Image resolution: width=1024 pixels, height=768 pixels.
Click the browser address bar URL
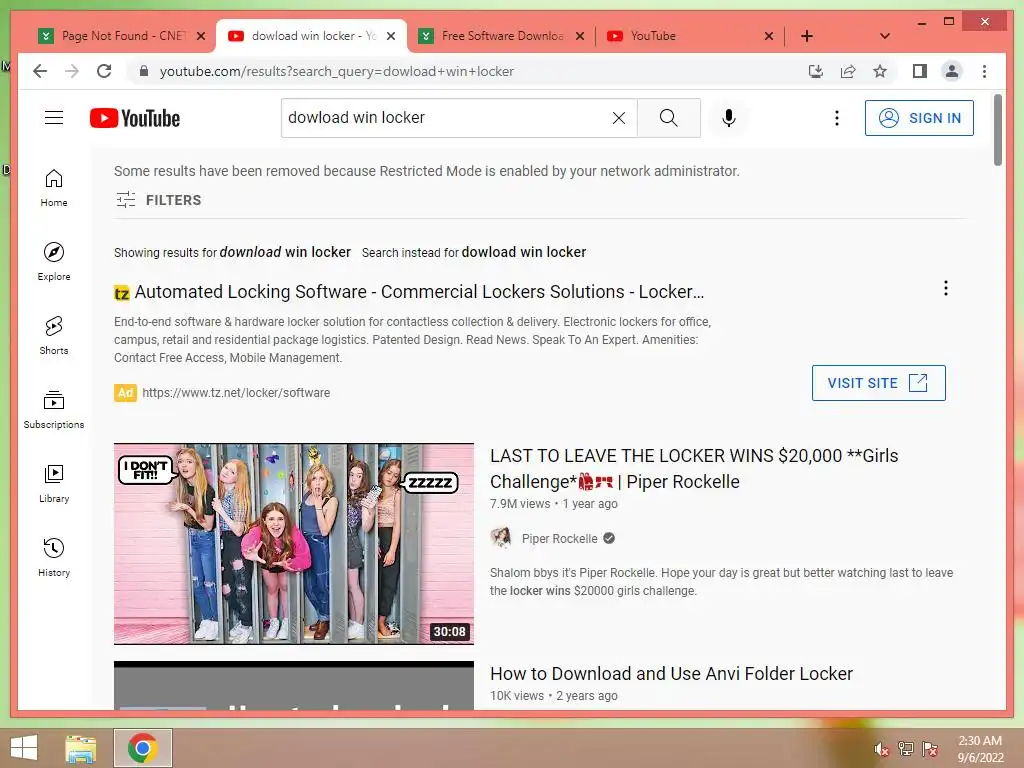(336, 71)
